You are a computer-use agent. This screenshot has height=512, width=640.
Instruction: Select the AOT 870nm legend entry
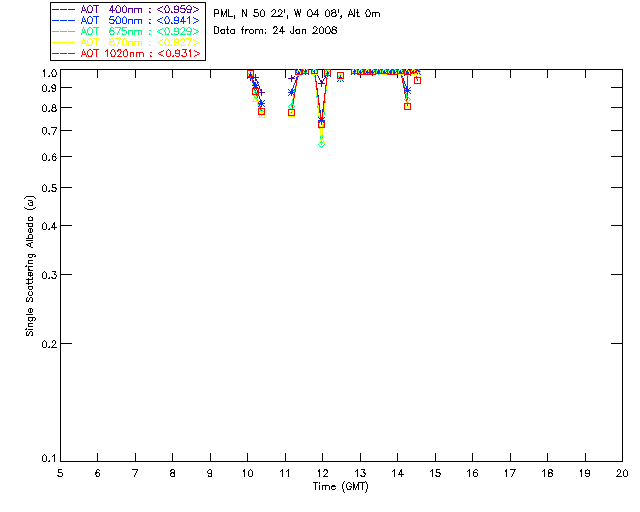126,42
